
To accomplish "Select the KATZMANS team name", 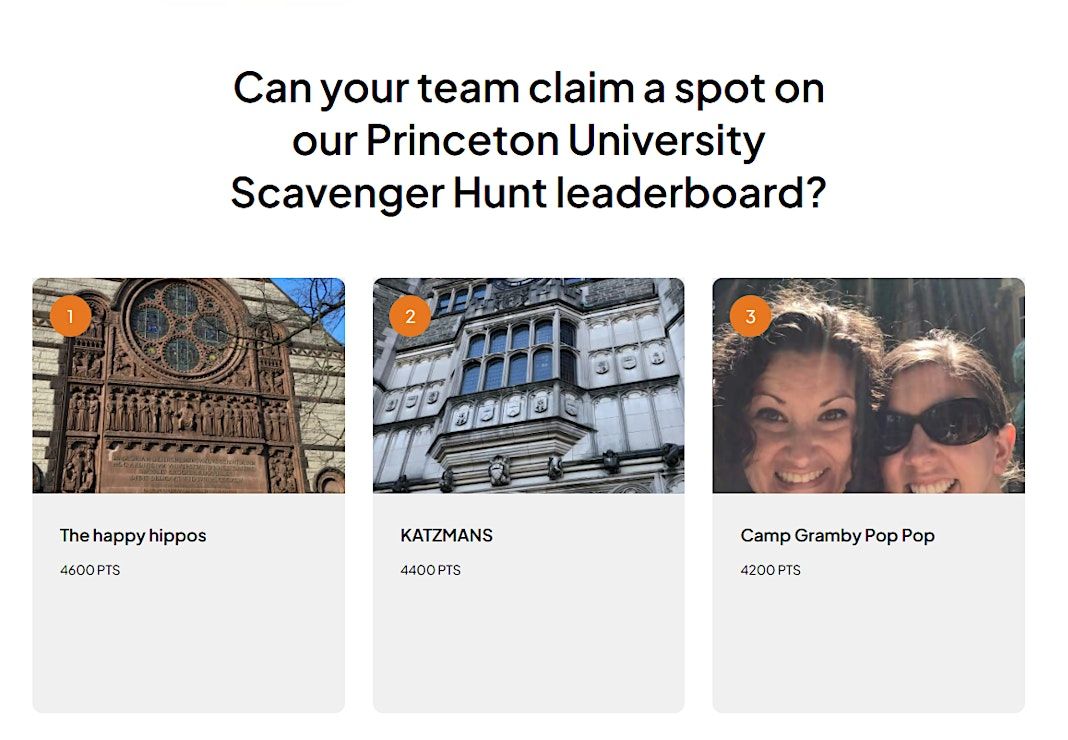I will 447,536.
